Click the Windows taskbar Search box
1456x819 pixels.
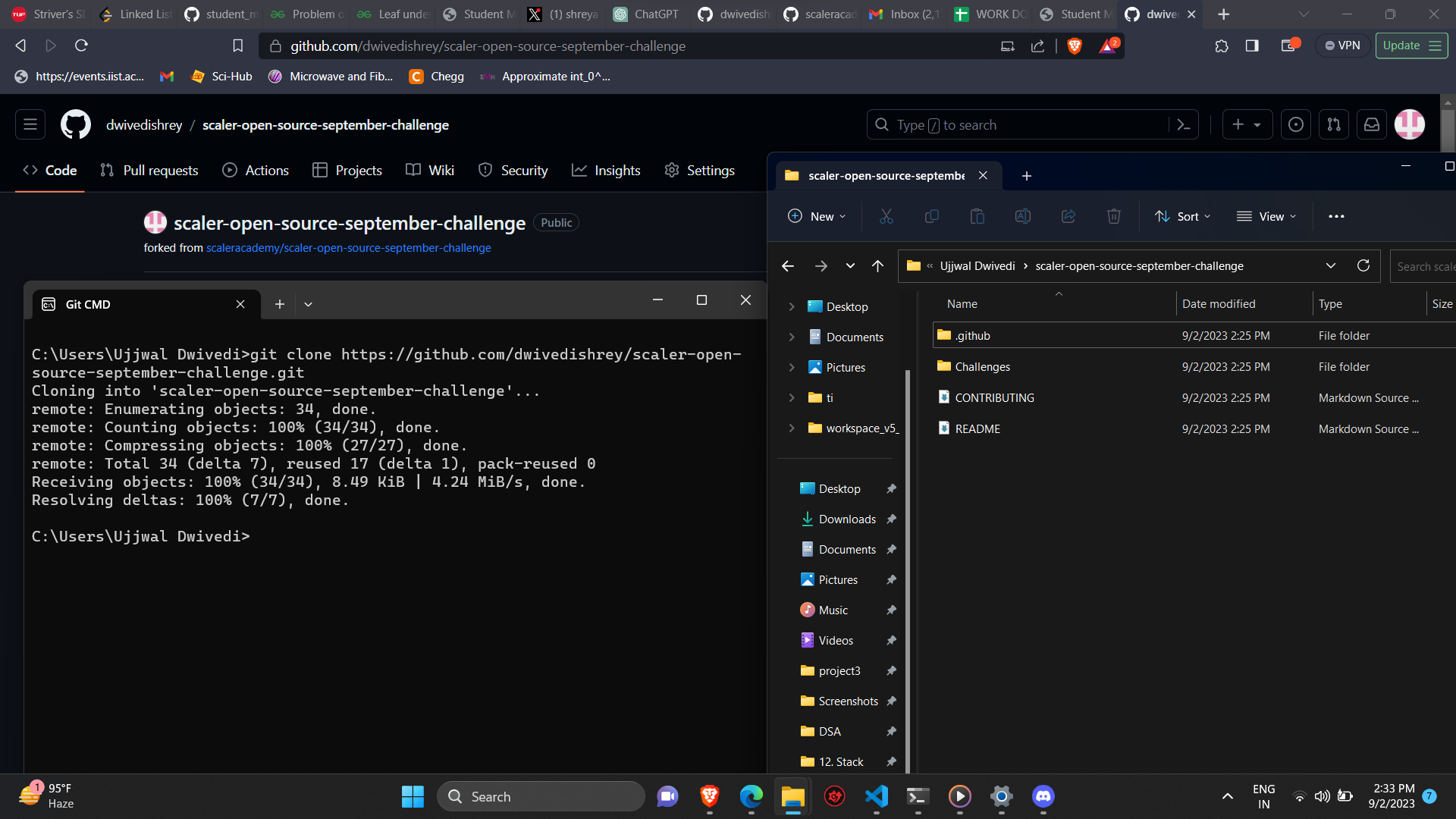[541, 796]
